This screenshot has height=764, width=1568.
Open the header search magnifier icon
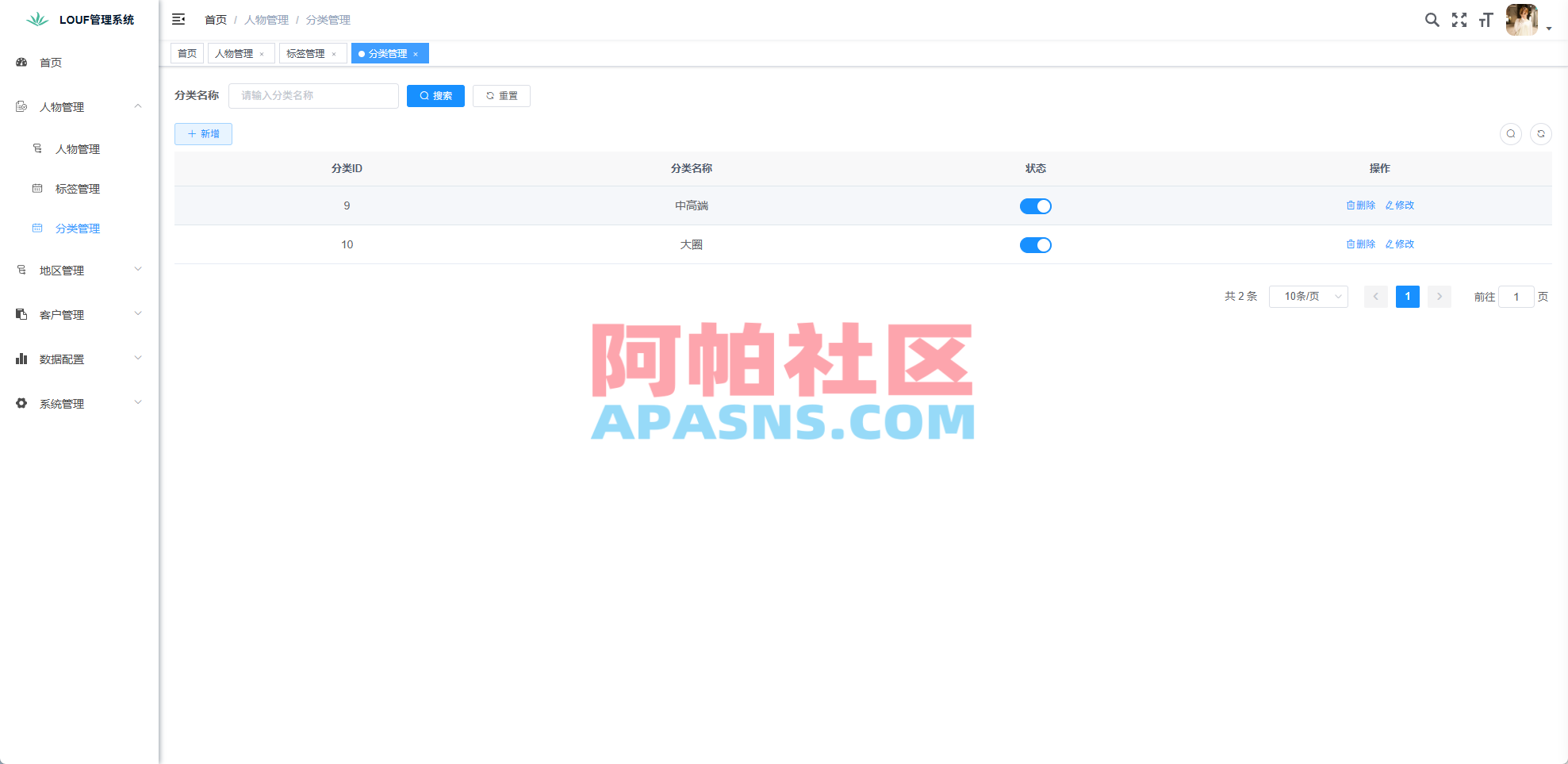click(1432, 20)
